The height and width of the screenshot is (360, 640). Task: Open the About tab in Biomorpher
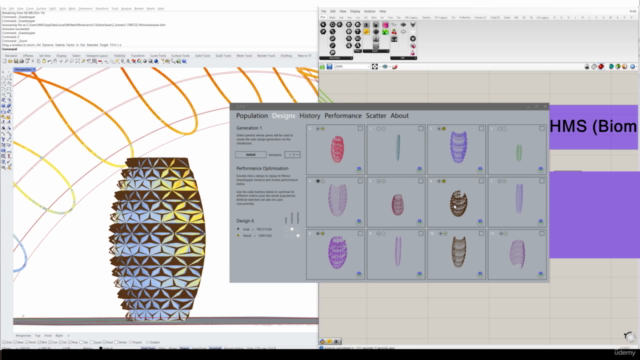[x=399, y=116]
